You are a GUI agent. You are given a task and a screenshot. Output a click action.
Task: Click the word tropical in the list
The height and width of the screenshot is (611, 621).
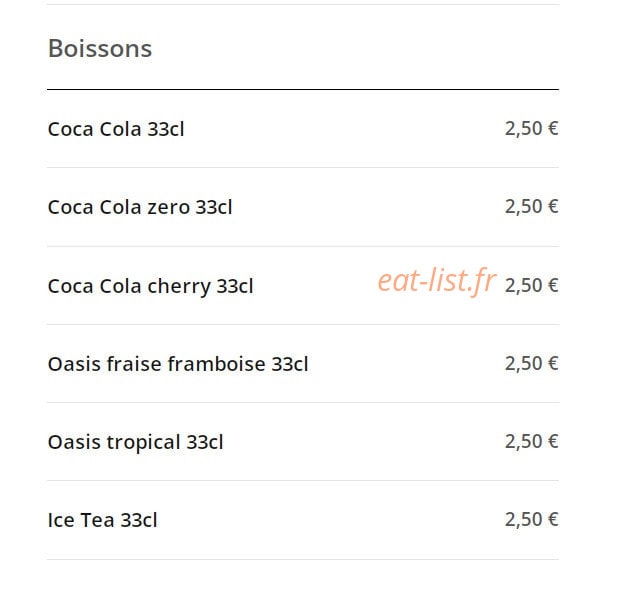click(143, 443)
